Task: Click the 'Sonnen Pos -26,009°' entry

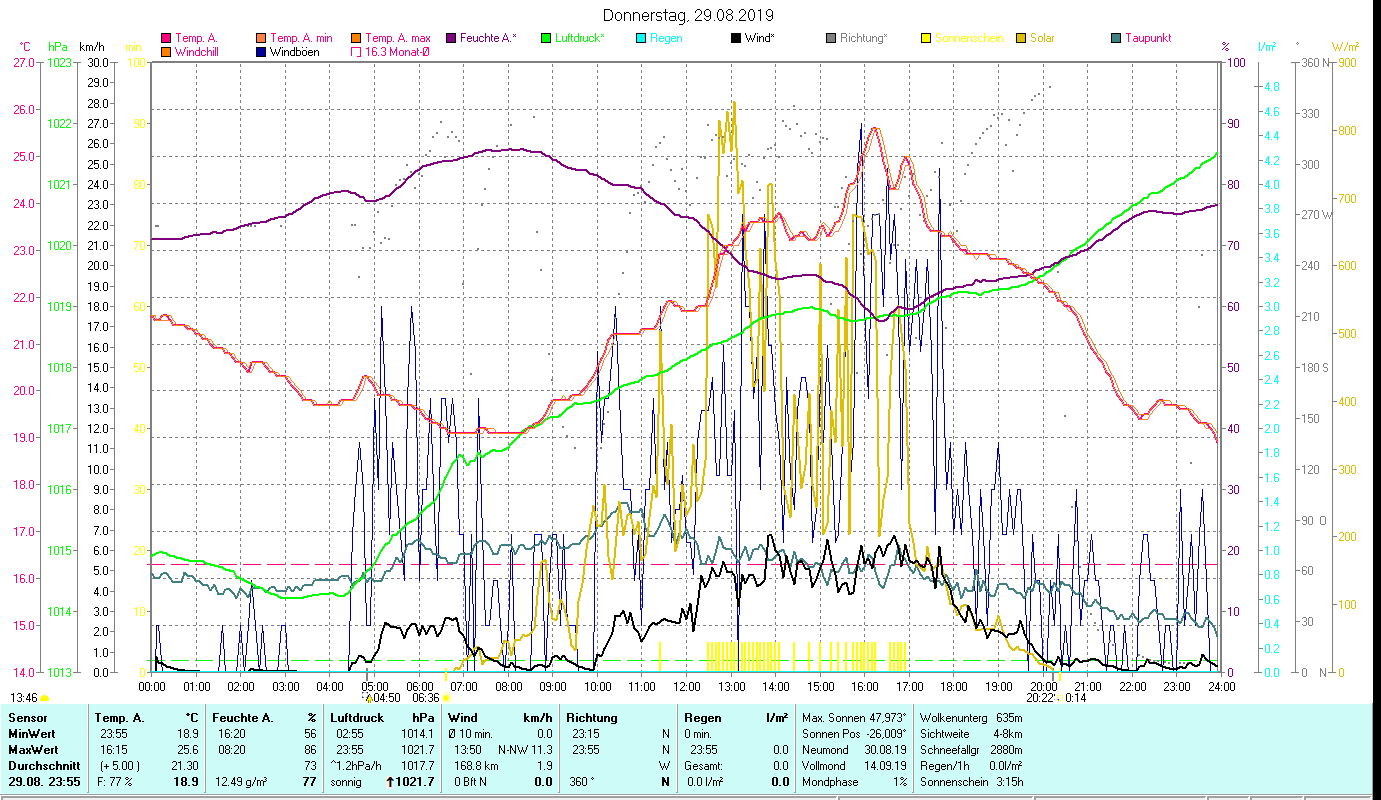Action: click(x=855, y=734)
